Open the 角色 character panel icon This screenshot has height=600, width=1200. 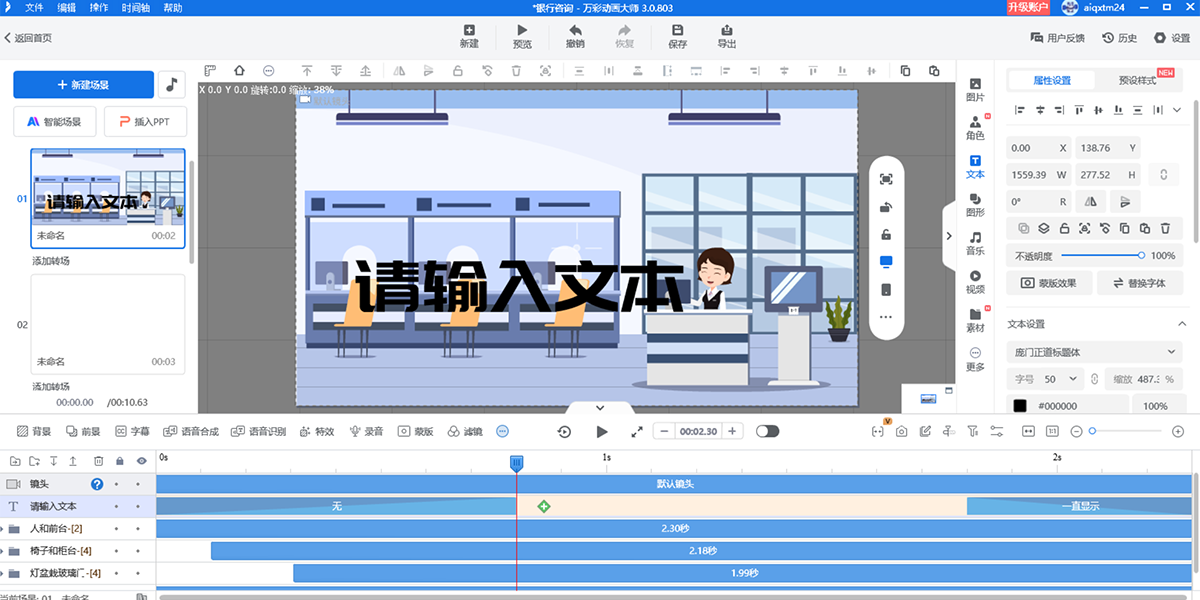coord(975,122)
